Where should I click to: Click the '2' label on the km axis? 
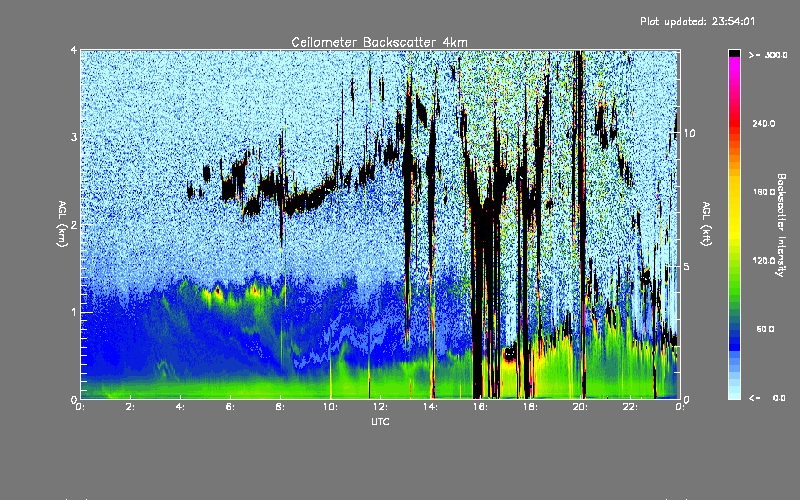(74, 224)
